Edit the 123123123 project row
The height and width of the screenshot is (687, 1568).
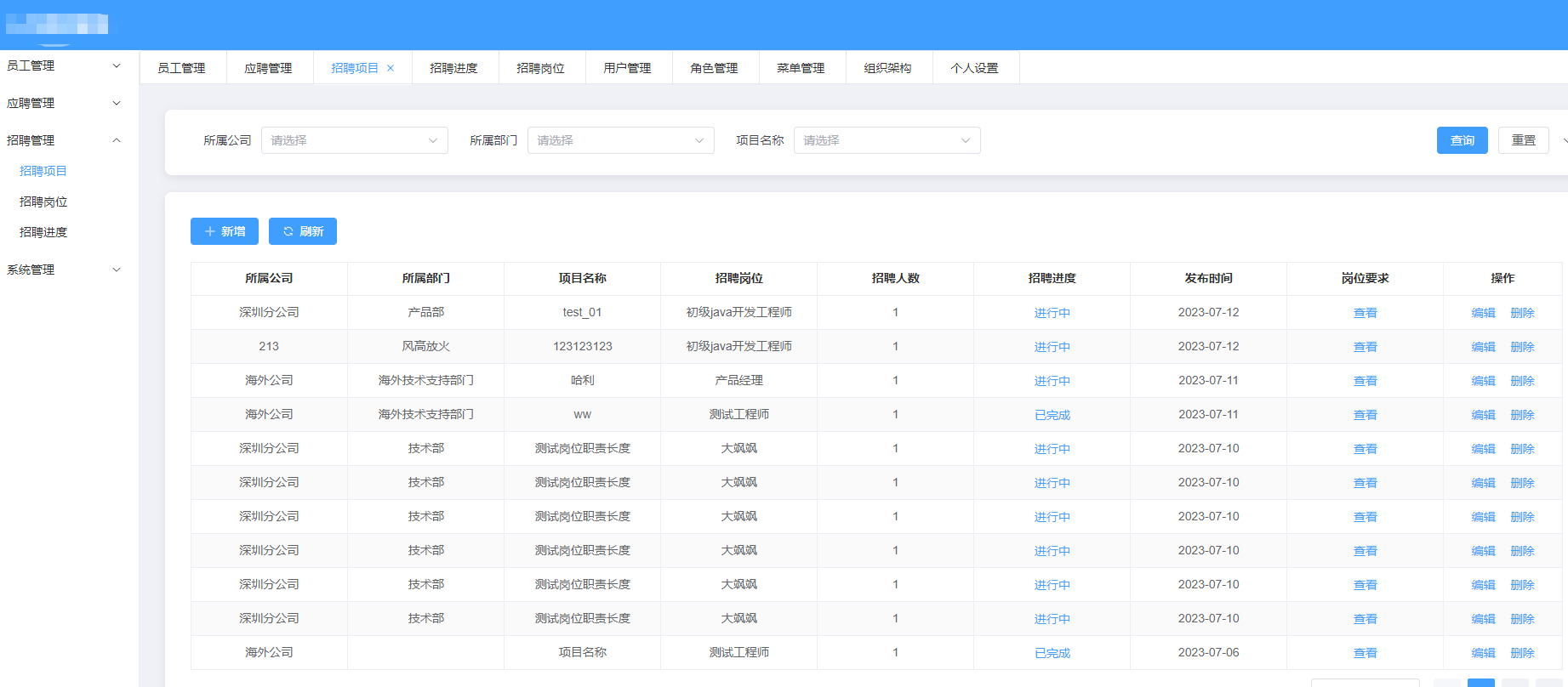[x=1484, y=347]
